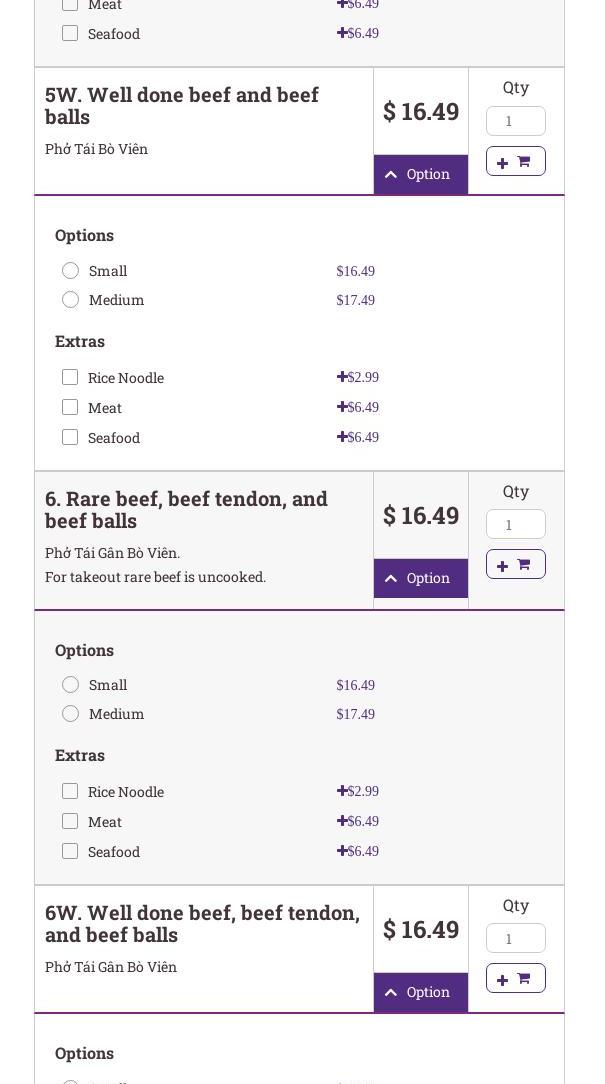Add item 6W to cart
The height and width of the screenshot is (1084, 605).
click(x=515, y=978)
